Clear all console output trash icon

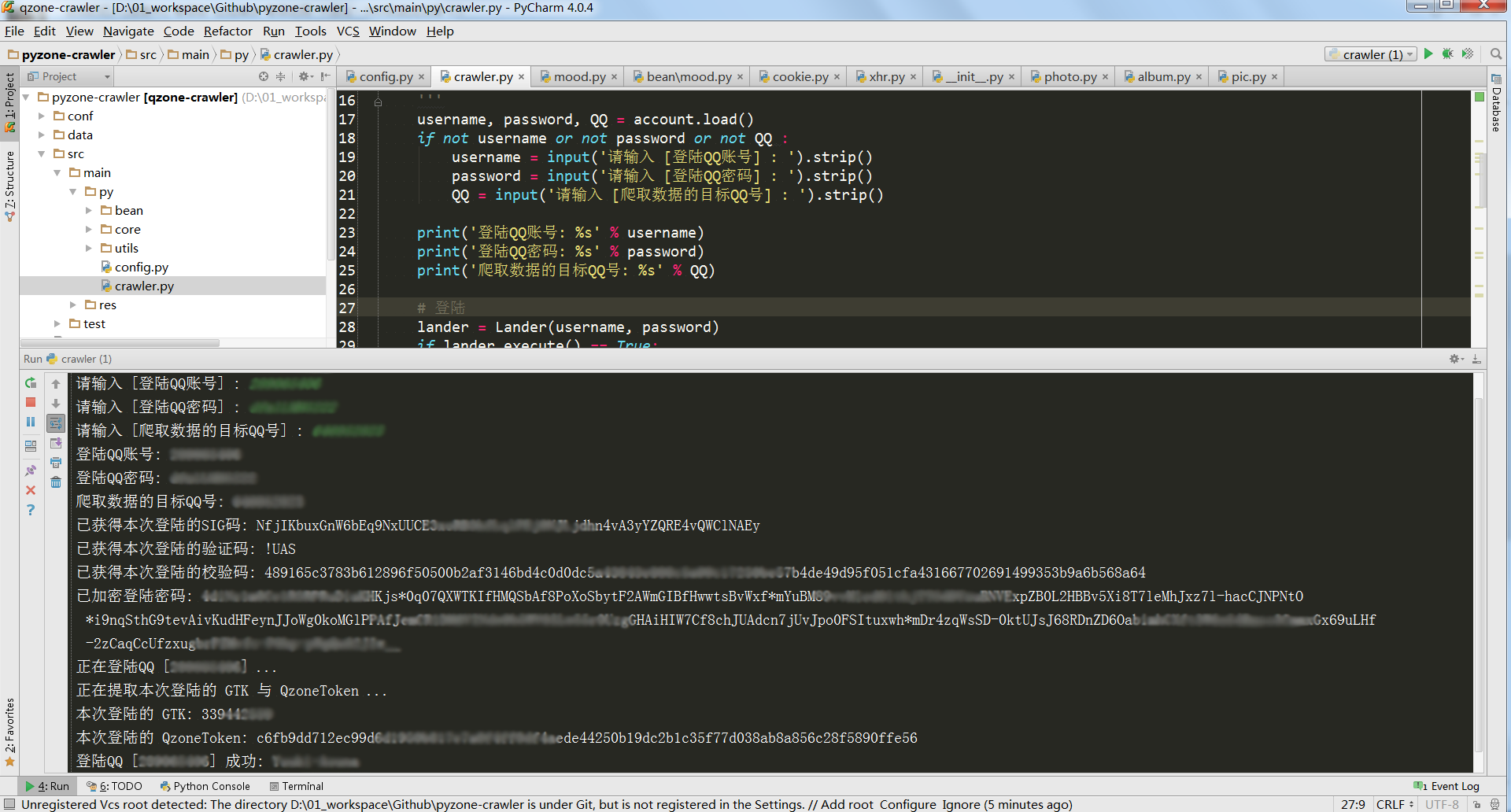point(56,482)
